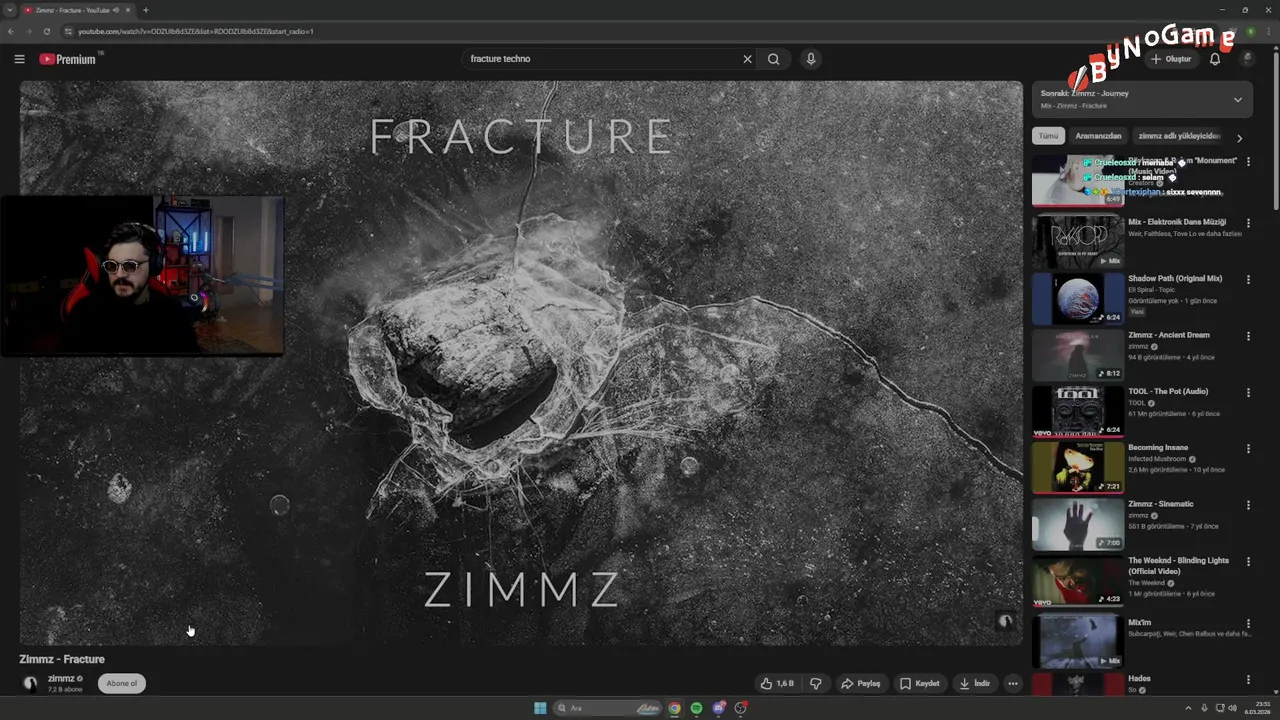Share the video via Paylaş
Screen dimensions: 1280x720
[861, 684]
